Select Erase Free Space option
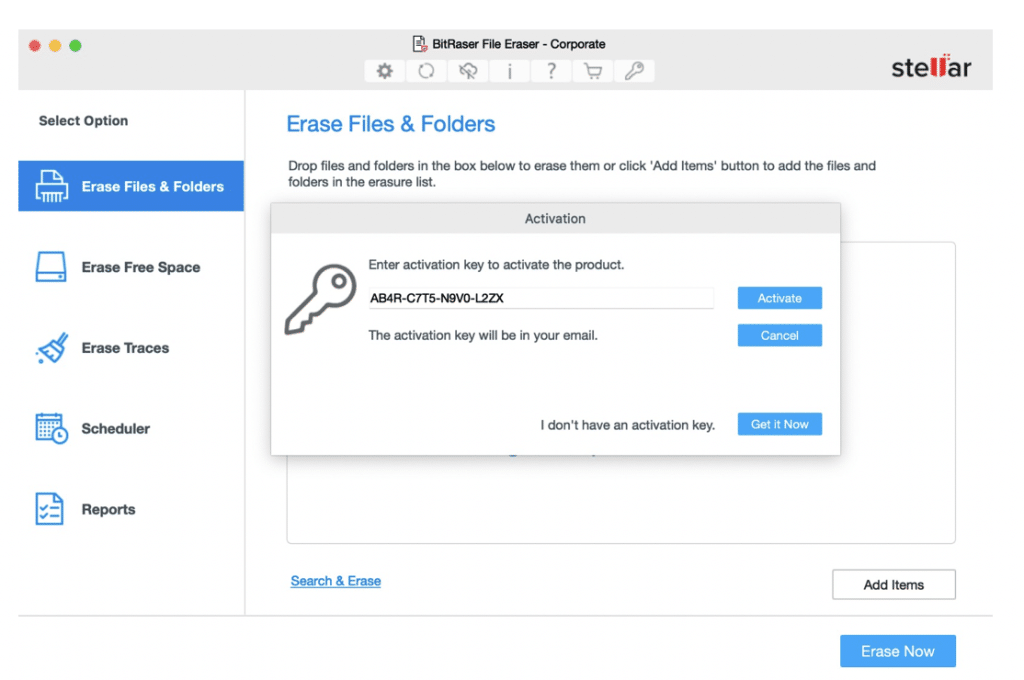Screen dimensions: 1024x680 tap(131, 267)
